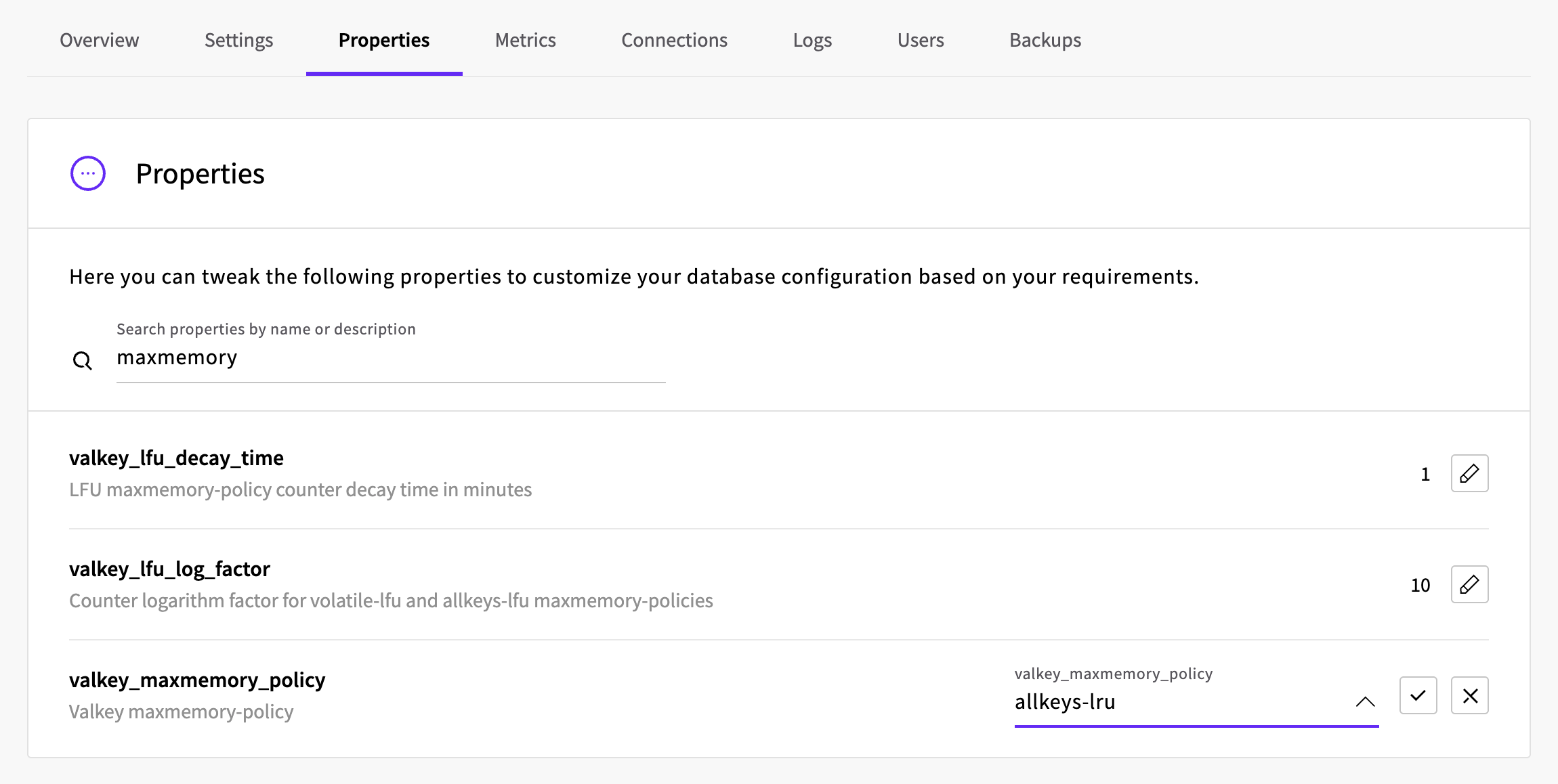Collapse the allkeys-lru policy dropdown
Viewport: 1558px width, 784px height.
point(1365,702)
